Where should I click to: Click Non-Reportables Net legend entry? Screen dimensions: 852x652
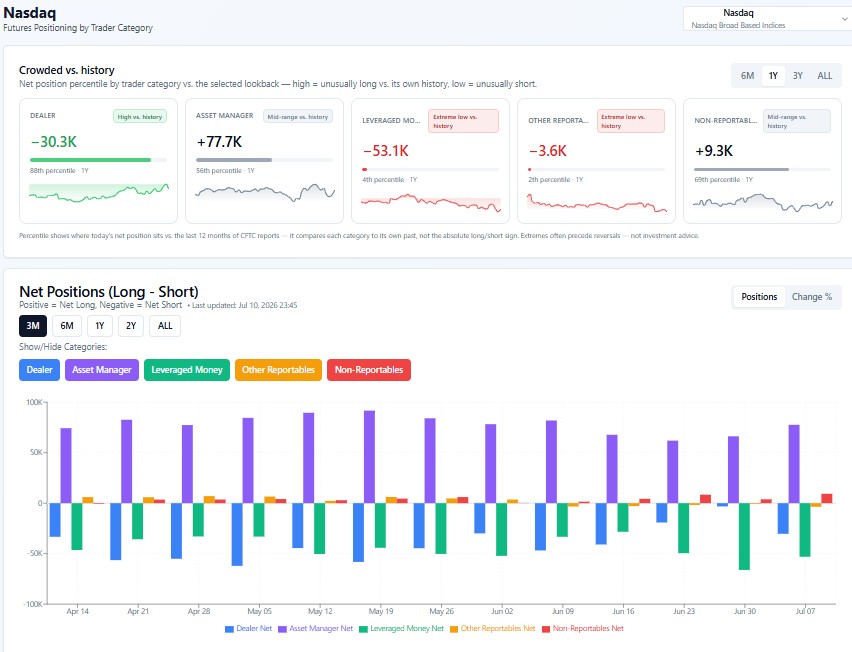pyautogui.click(x=583, y=629)
